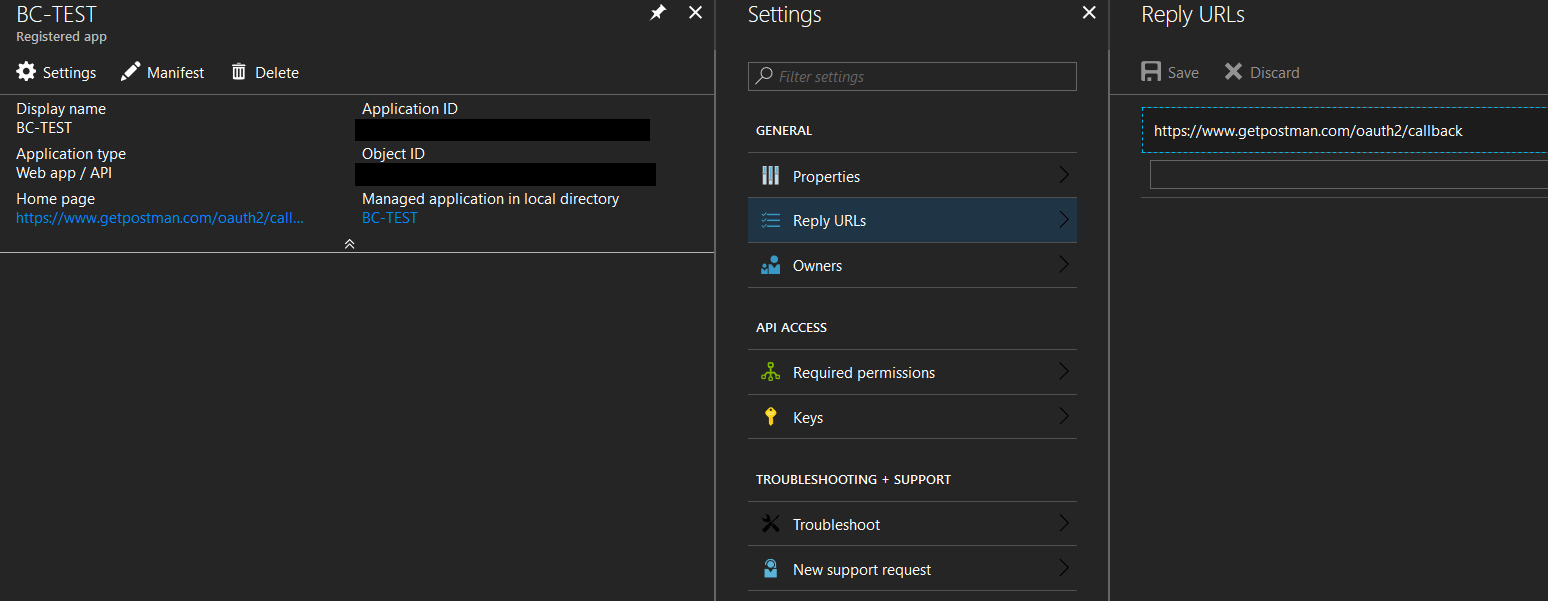Click the Owners people icon
The height and width of the screenshot is (601, 1548).
pos(770,264)
